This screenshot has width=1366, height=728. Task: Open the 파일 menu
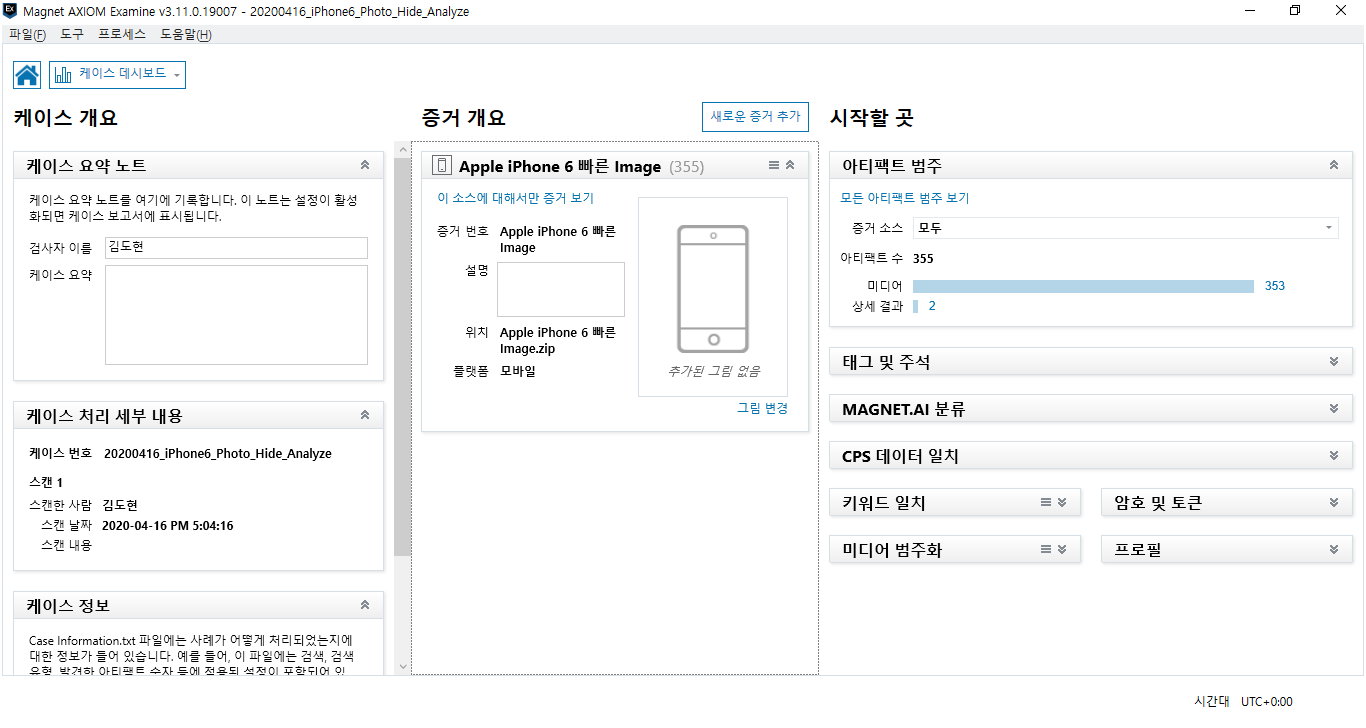pyautogui.click(x=27, y=34)
